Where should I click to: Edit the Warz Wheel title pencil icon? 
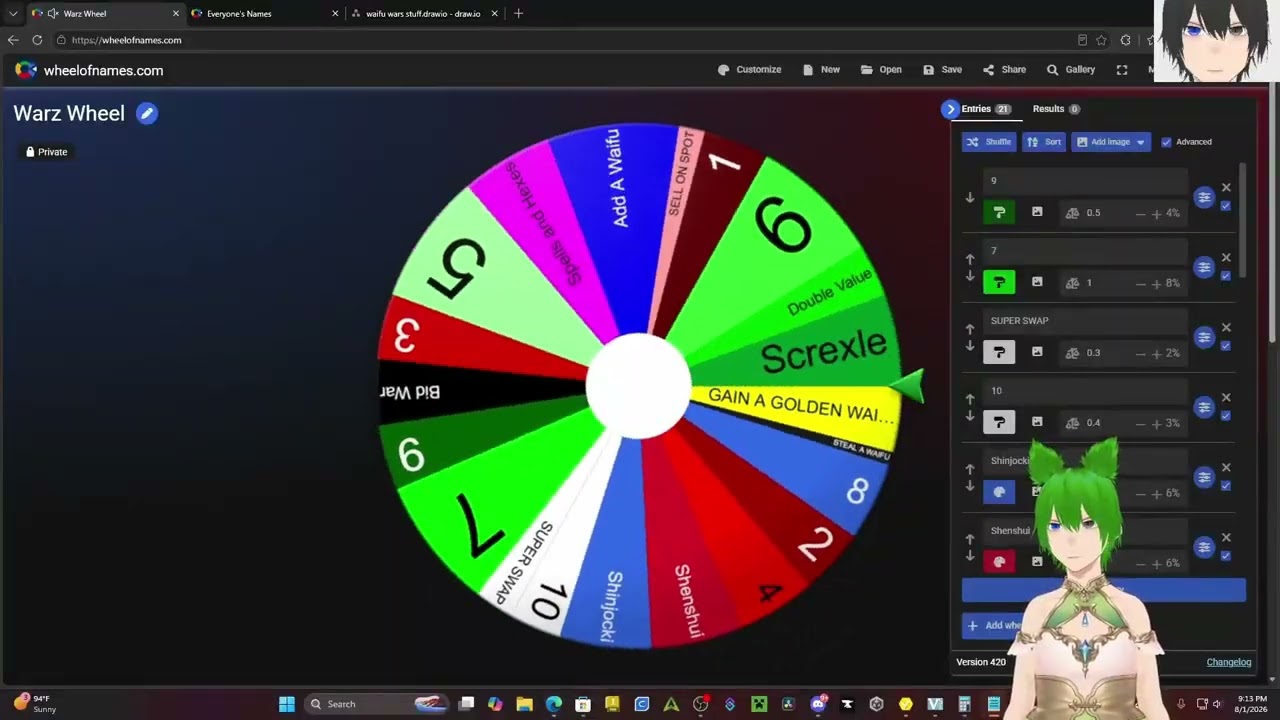(x=147, y=113)
